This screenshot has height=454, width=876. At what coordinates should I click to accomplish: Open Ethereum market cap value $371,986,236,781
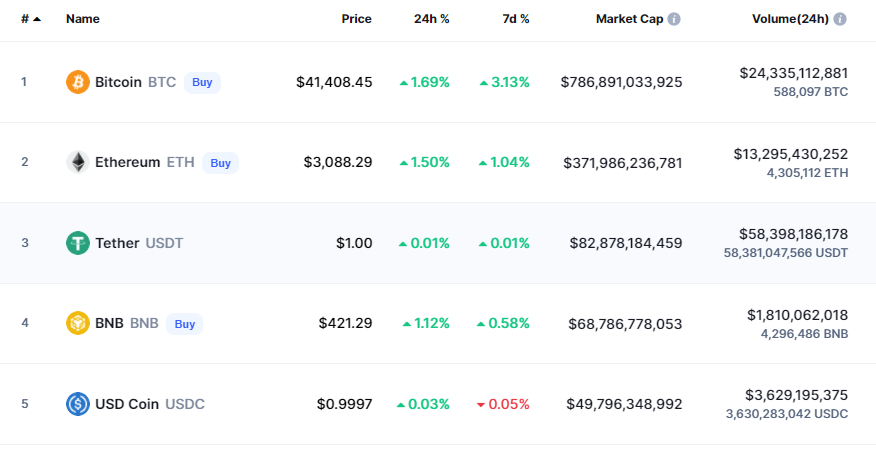point(622,163)
